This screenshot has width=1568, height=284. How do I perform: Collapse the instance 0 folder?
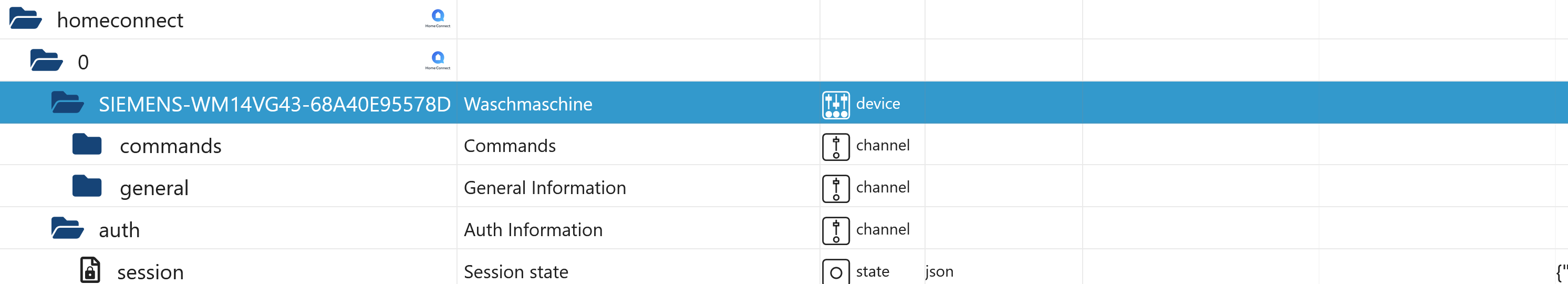[x=46, y=61]
